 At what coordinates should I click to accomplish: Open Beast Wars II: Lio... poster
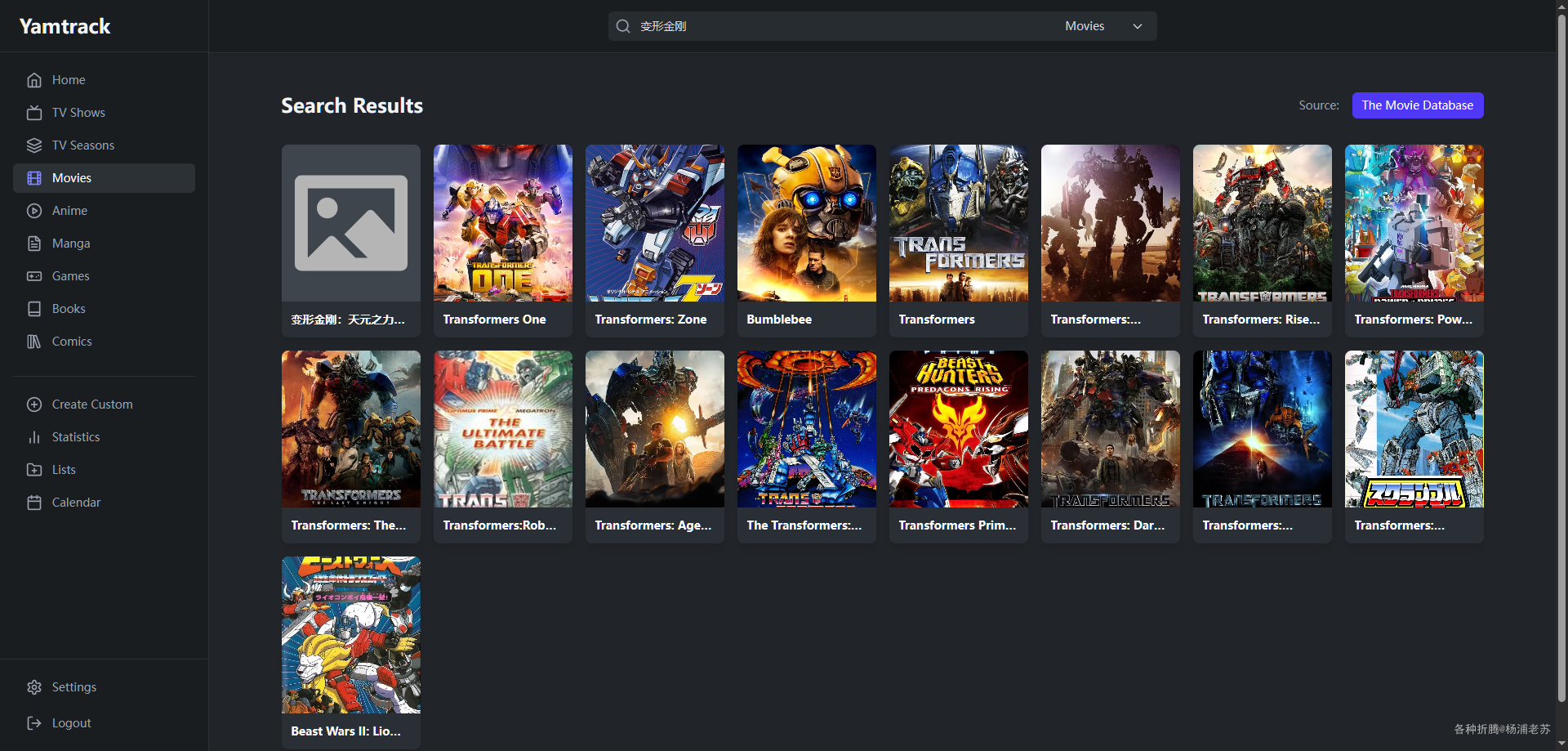(351, 635)
